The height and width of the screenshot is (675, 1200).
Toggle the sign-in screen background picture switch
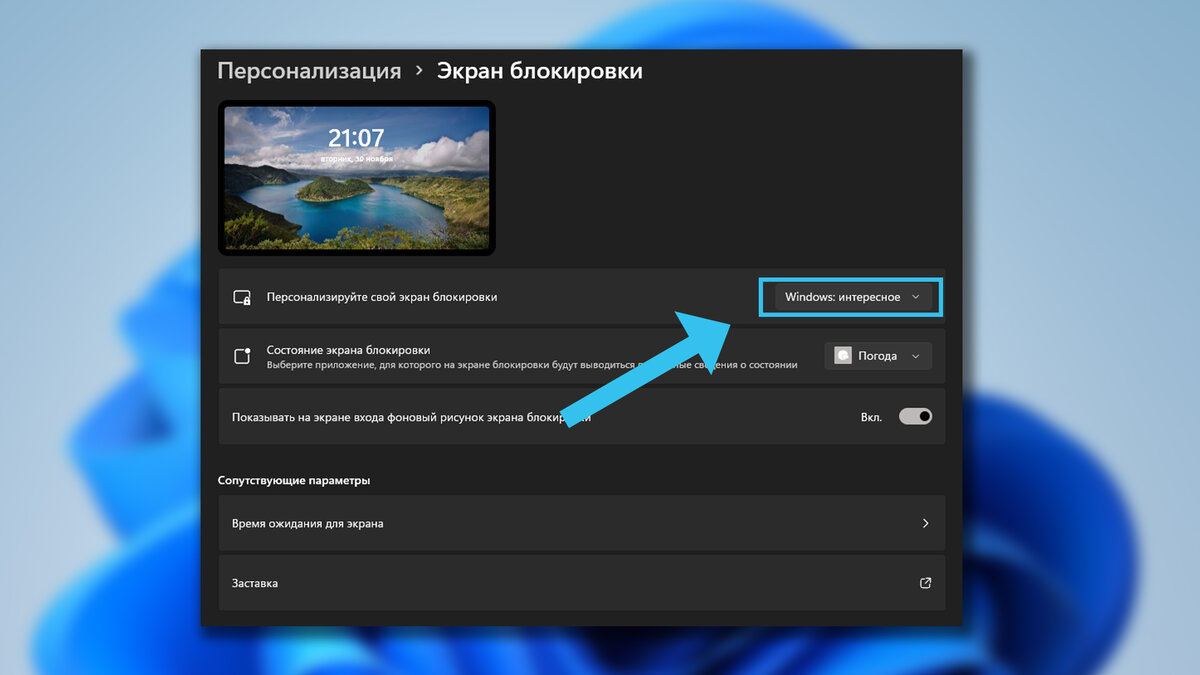pyautogui.click(x=915, y=416)
